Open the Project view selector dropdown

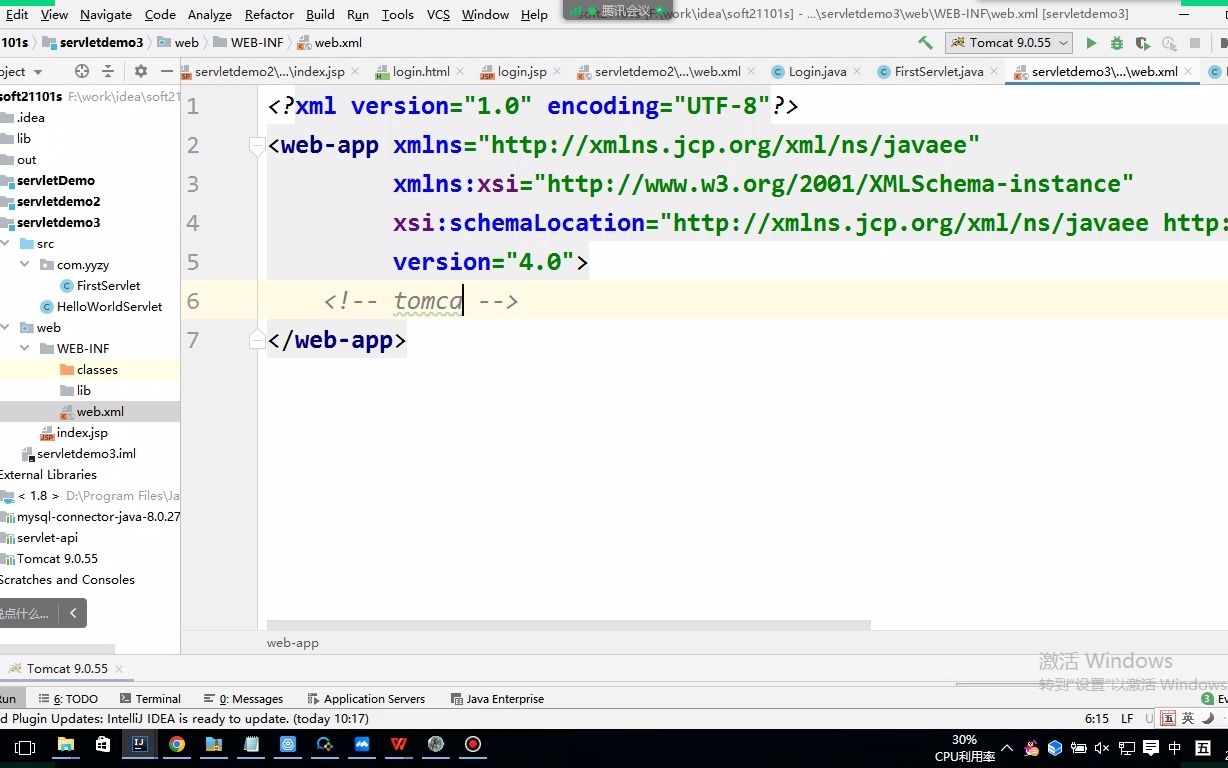(22, 71)
